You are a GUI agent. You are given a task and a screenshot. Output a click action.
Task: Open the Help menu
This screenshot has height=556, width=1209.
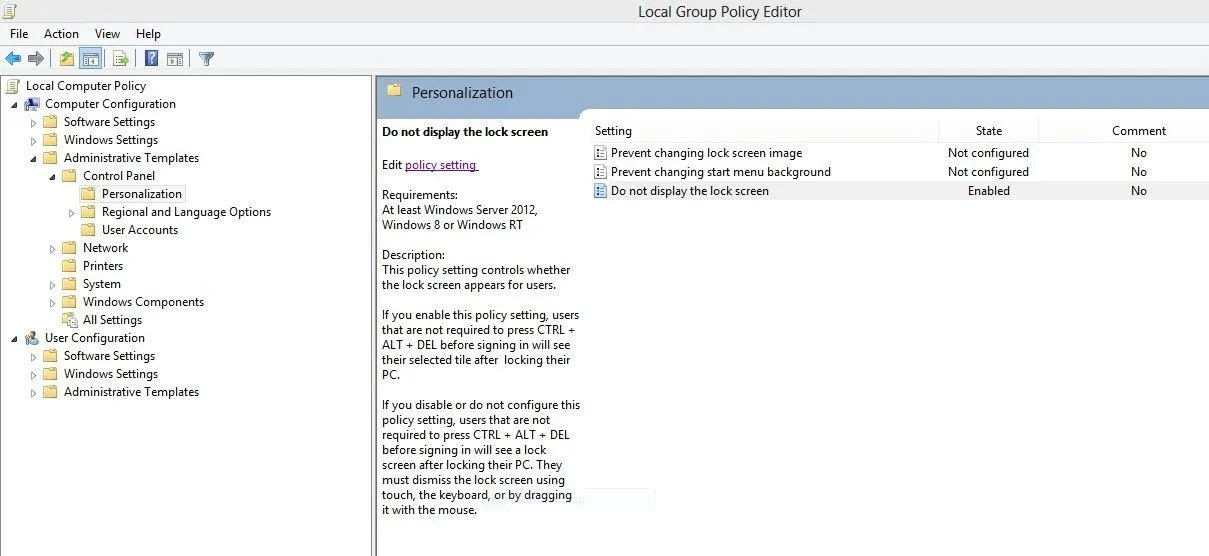[x=148, y=34]
